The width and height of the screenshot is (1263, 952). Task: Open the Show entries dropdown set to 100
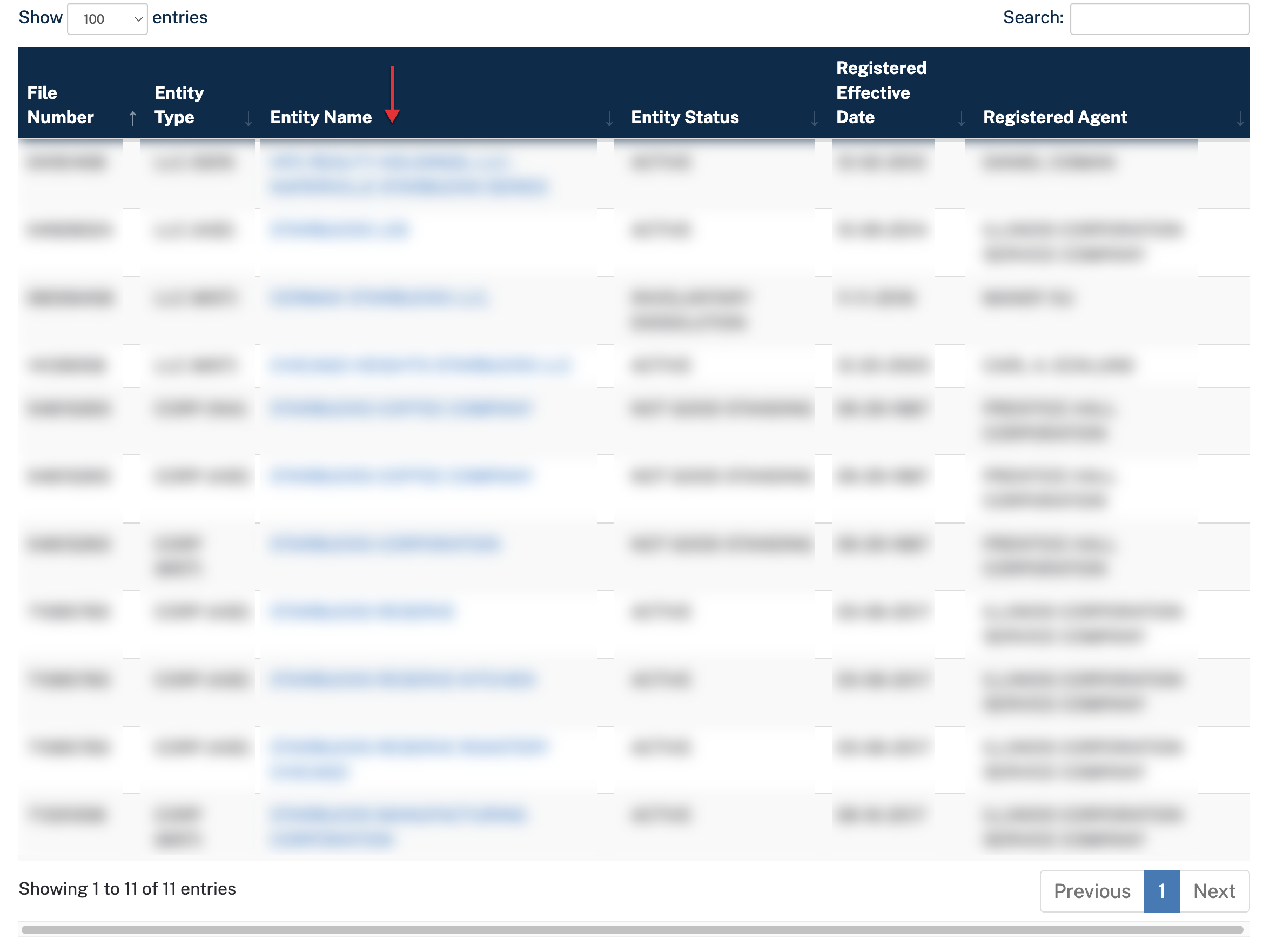[108, 19]
